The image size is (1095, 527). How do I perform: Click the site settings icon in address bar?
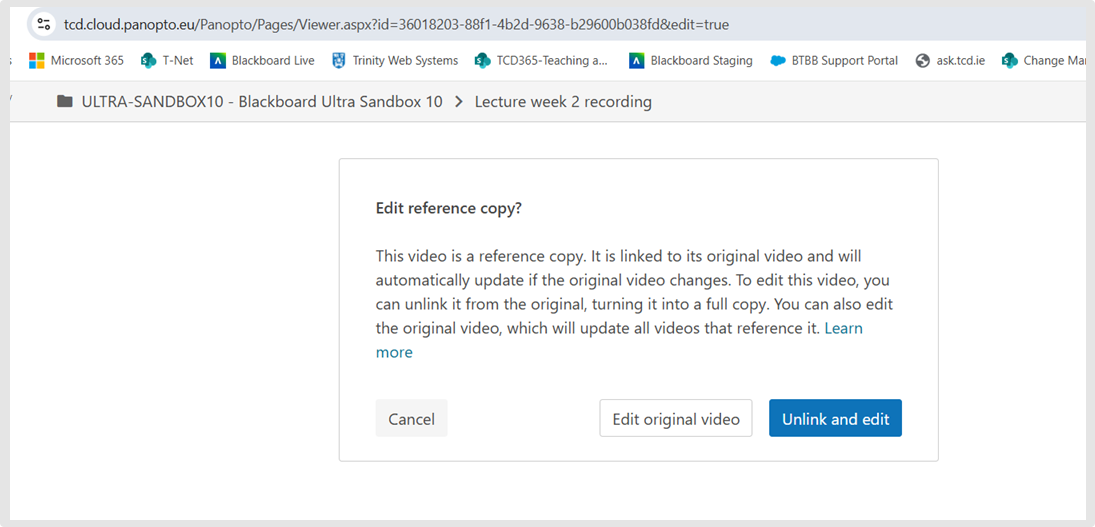(x=43, y=24)
